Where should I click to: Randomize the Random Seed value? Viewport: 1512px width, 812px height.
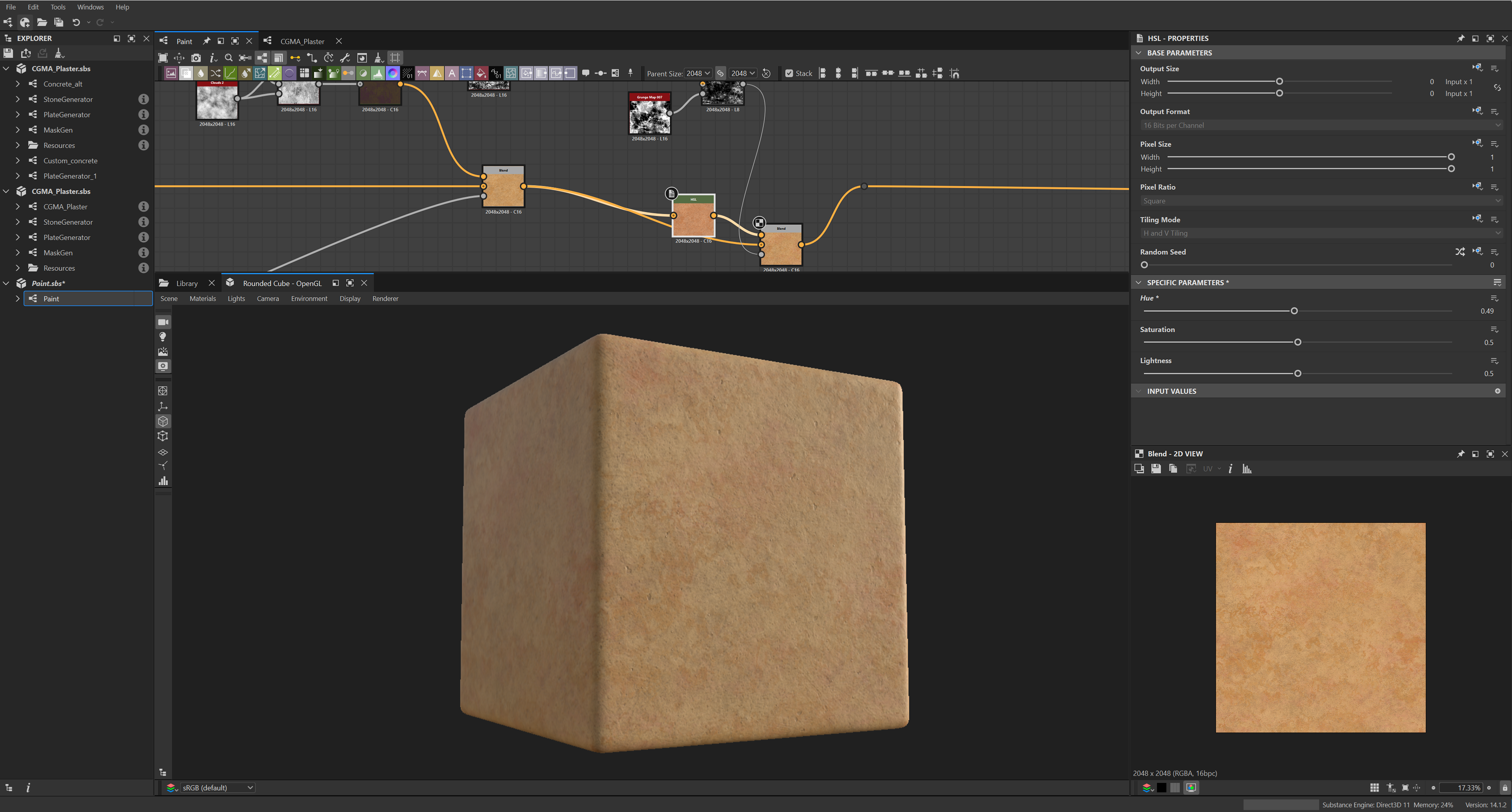(1460, 252)
